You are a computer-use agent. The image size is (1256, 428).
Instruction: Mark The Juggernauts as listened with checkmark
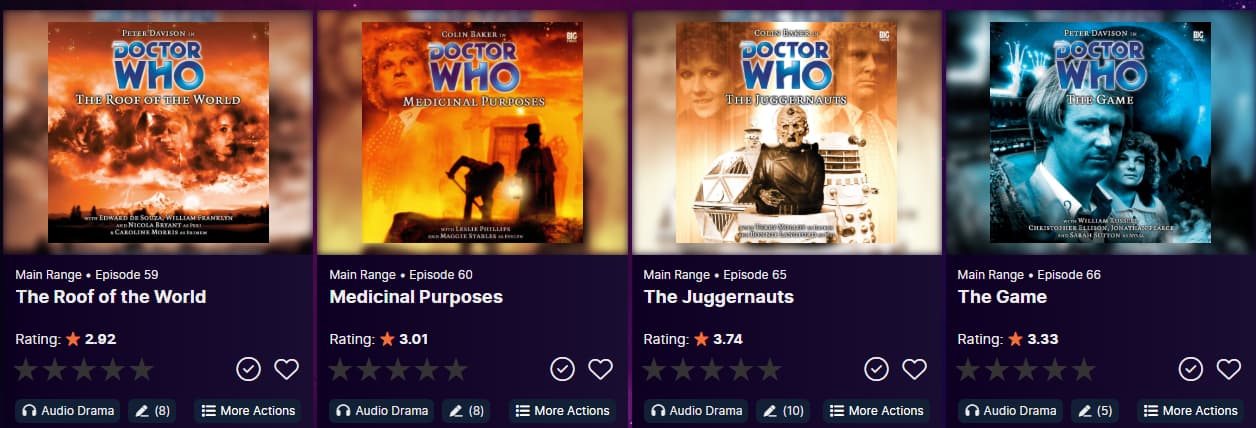click(877, 369)
